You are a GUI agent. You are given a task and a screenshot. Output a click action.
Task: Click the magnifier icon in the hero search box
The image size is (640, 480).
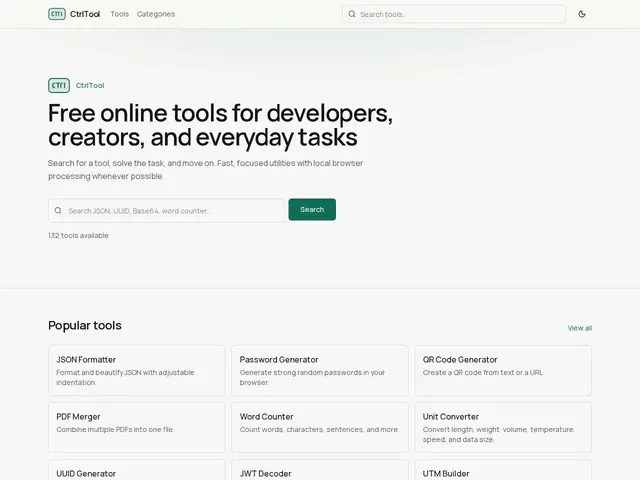(58, 211)
